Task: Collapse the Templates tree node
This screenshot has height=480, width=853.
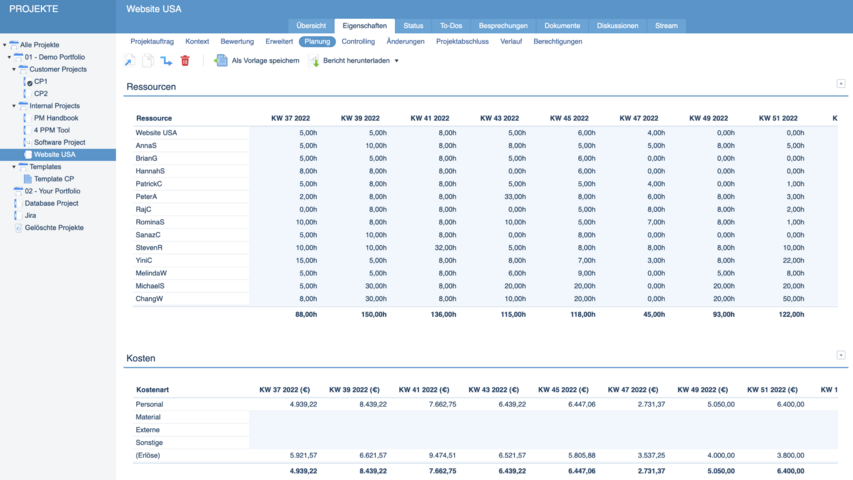Action: coord(14,167)
